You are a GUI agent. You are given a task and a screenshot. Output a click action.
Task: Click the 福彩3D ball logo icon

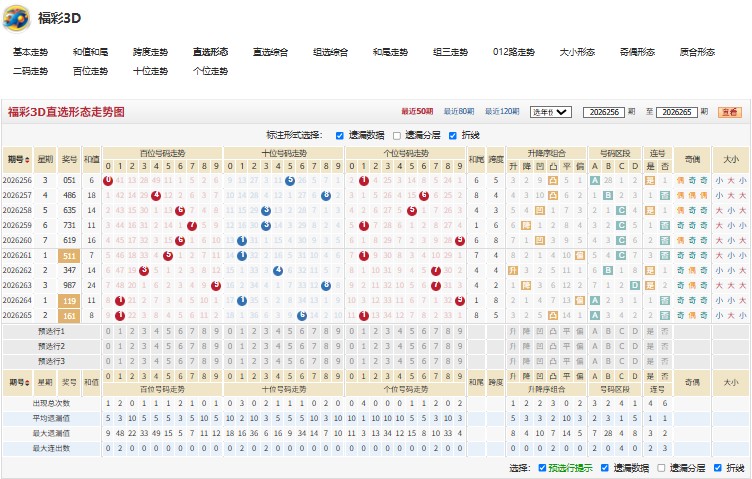(x=16, y=18)
